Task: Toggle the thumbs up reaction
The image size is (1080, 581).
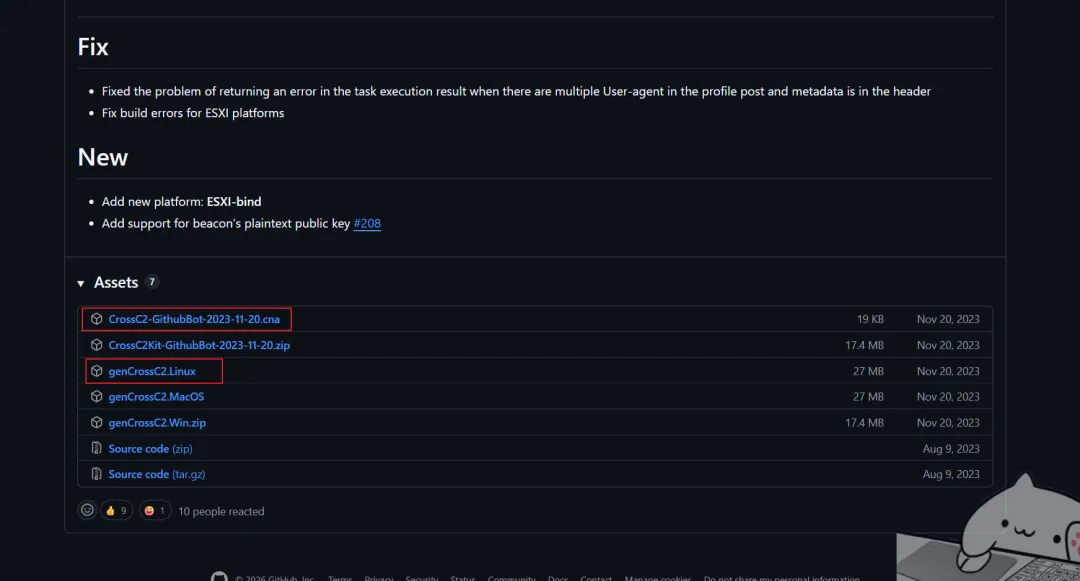Action: (116, 511)
